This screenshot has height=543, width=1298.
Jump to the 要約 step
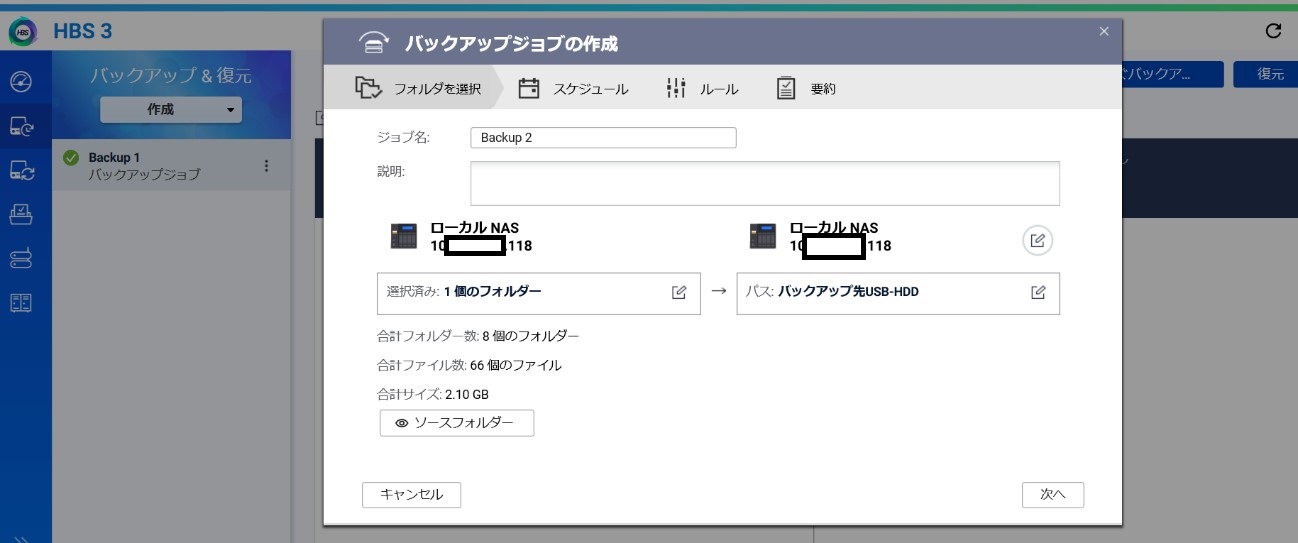point(806,89)
